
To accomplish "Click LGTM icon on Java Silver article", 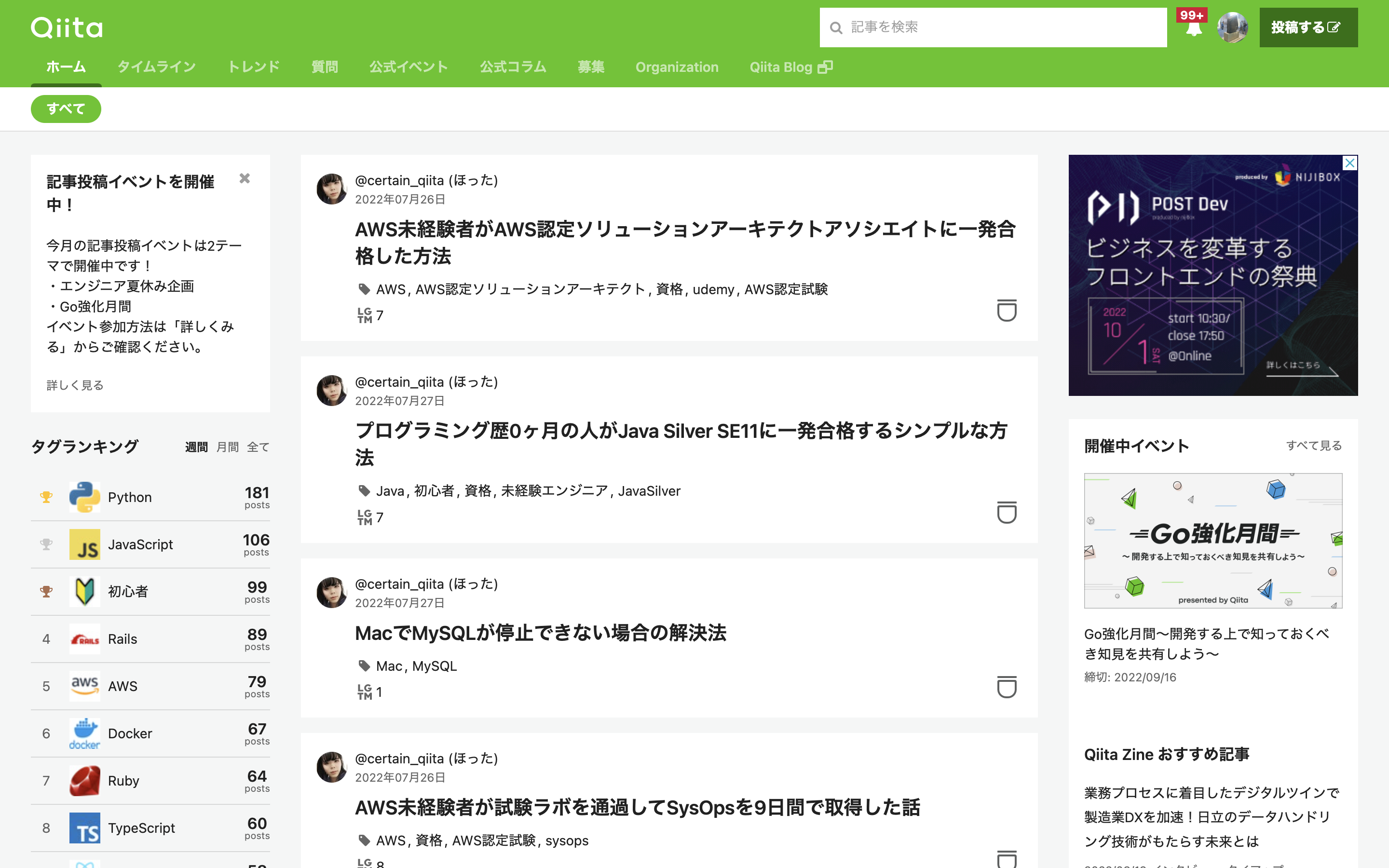I will pos(365,517).
